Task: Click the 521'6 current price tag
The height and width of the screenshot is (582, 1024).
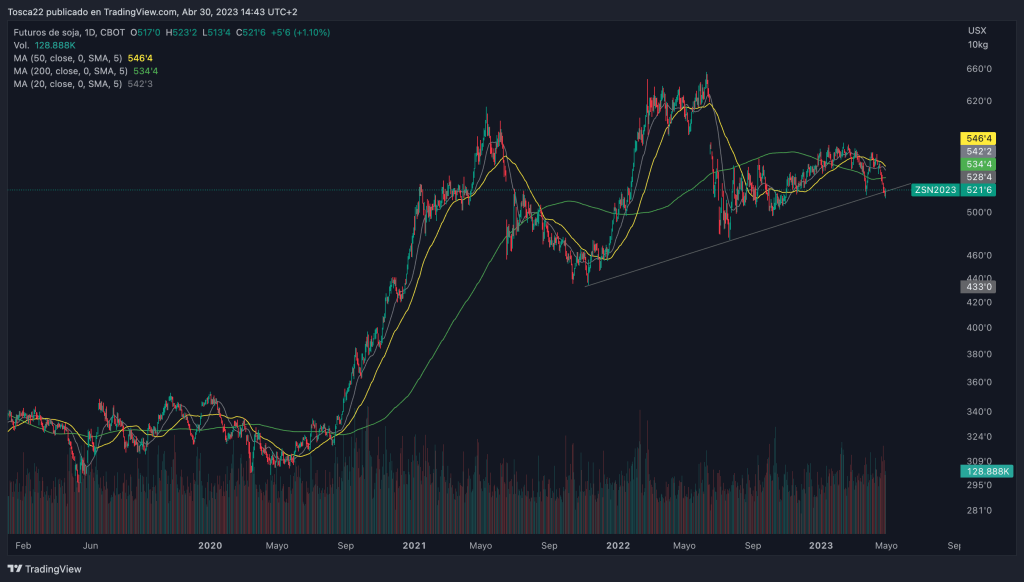Action: coord(979,190)
